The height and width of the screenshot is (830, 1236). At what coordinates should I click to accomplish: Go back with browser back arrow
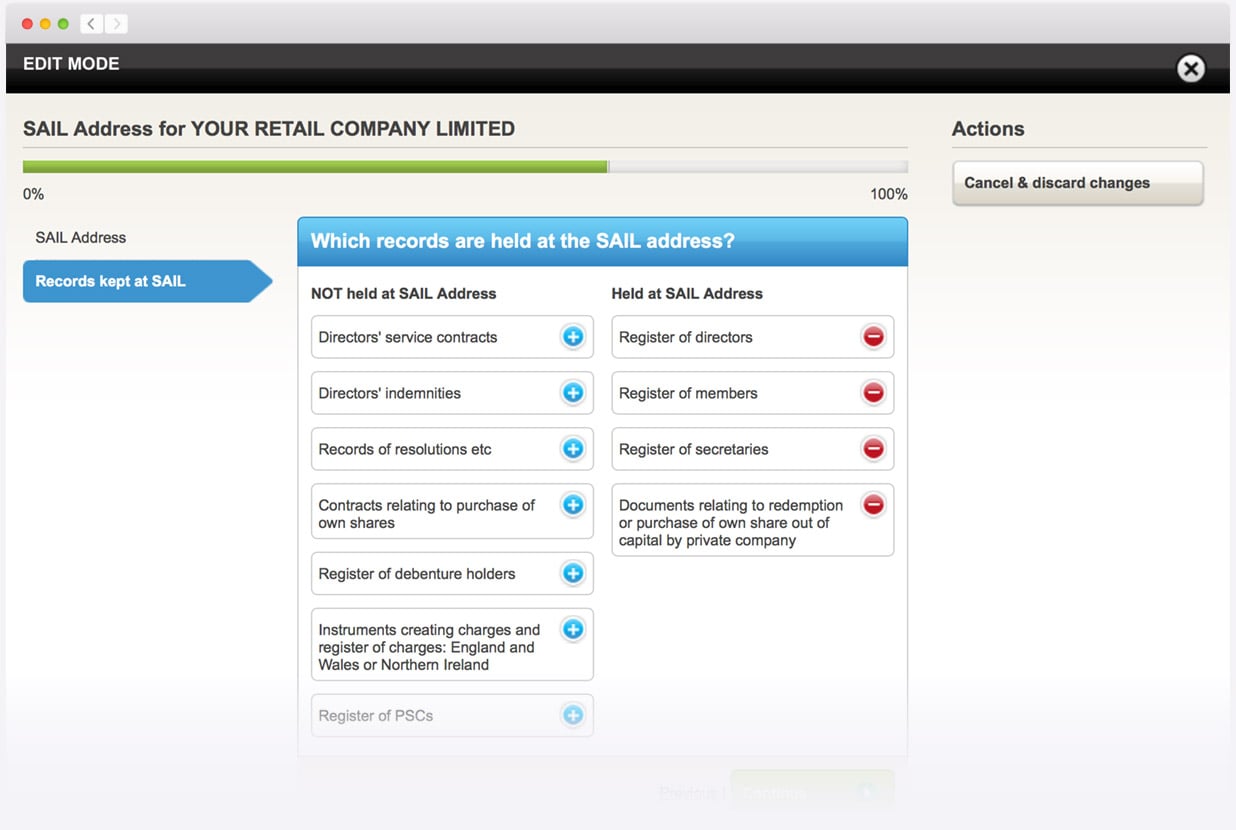coord(92,23)
